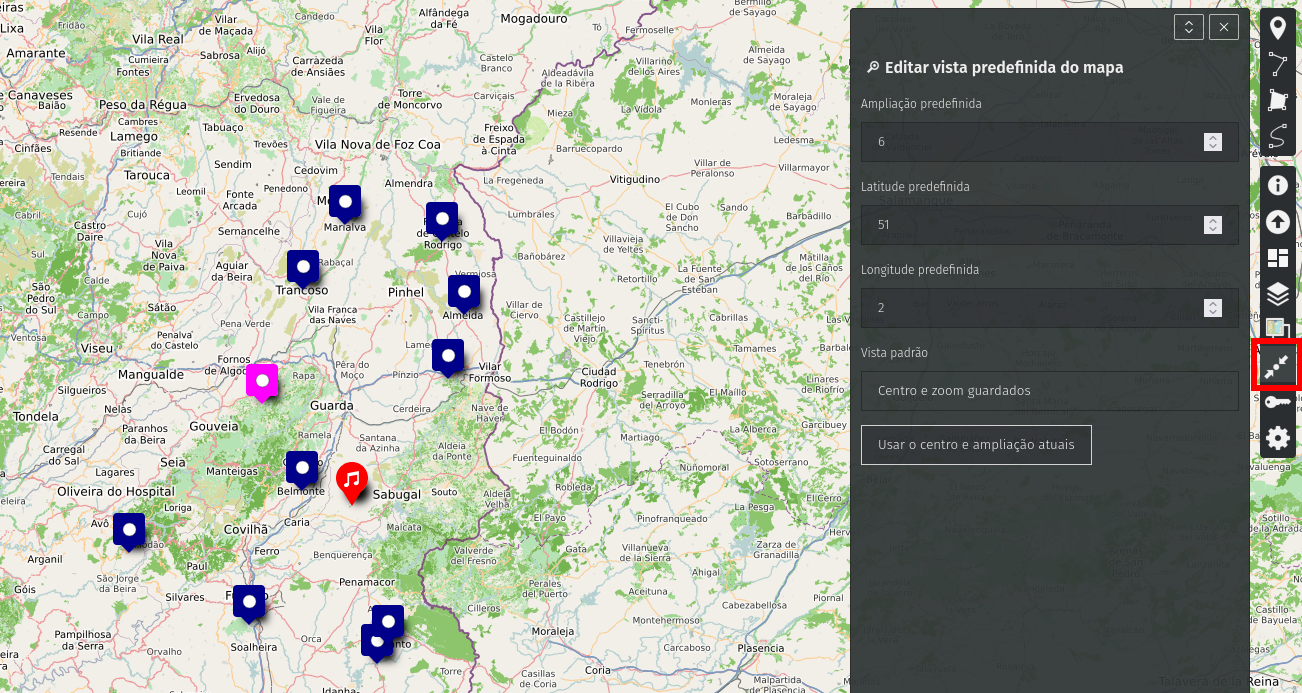
Task: Select the draw polygon tool
Action: pos(1278,101)
